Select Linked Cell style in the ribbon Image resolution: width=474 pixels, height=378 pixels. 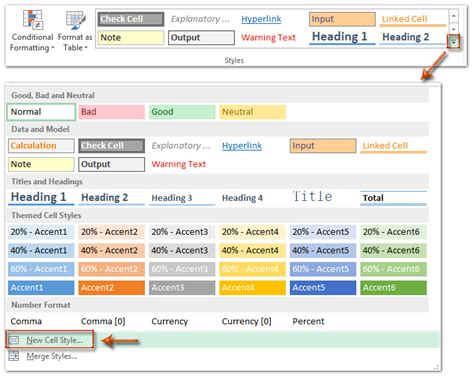pos(413,19)
